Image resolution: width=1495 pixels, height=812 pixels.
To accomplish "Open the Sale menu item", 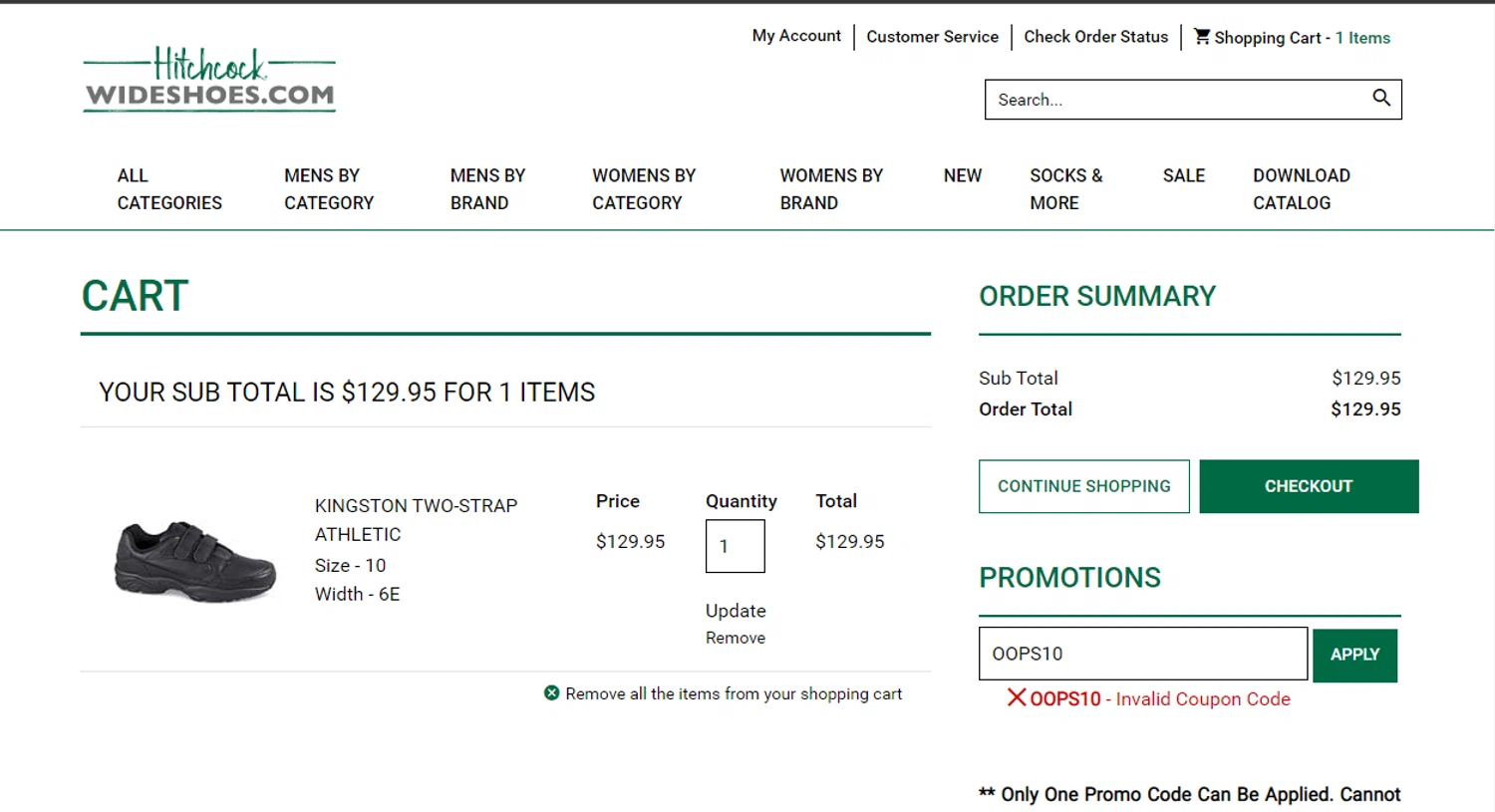I will point(1184,176).
